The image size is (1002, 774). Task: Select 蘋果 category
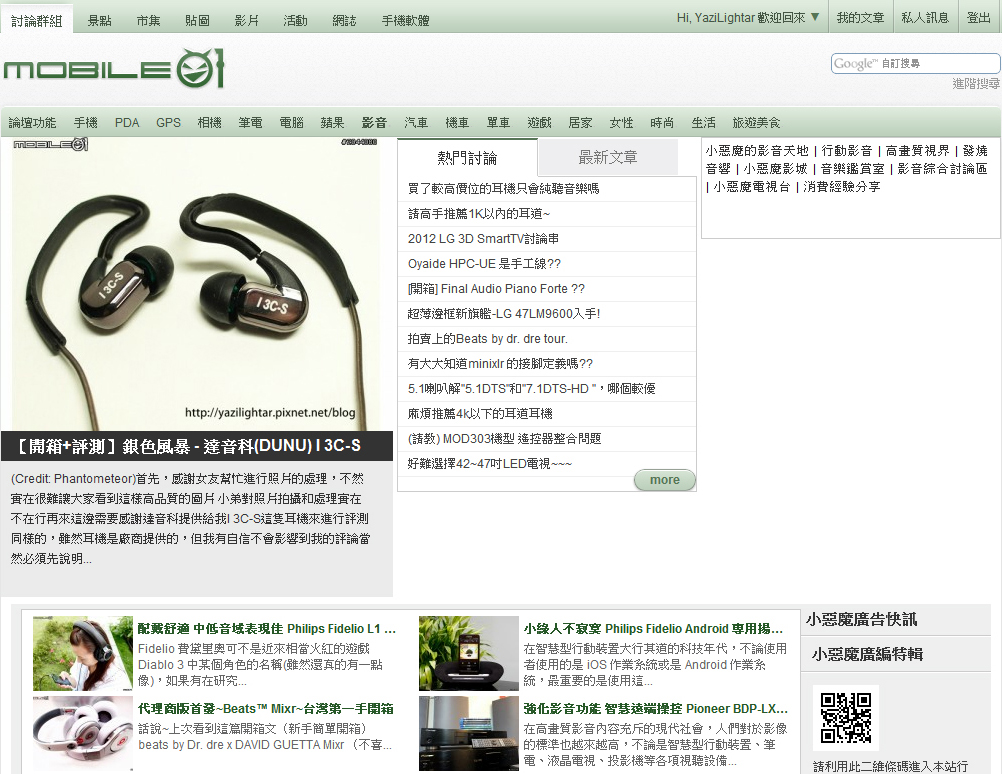click(x=332, y=123)
